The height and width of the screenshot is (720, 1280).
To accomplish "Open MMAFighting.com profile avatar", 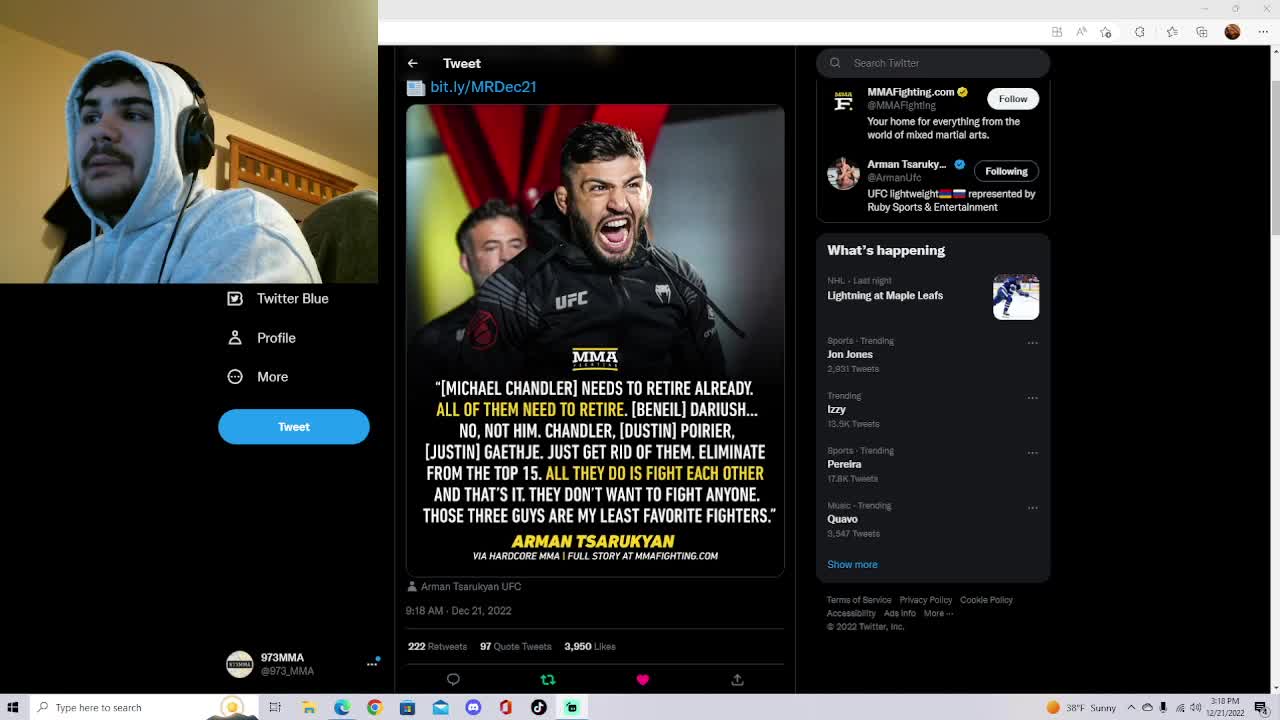I will coord(843,101).
